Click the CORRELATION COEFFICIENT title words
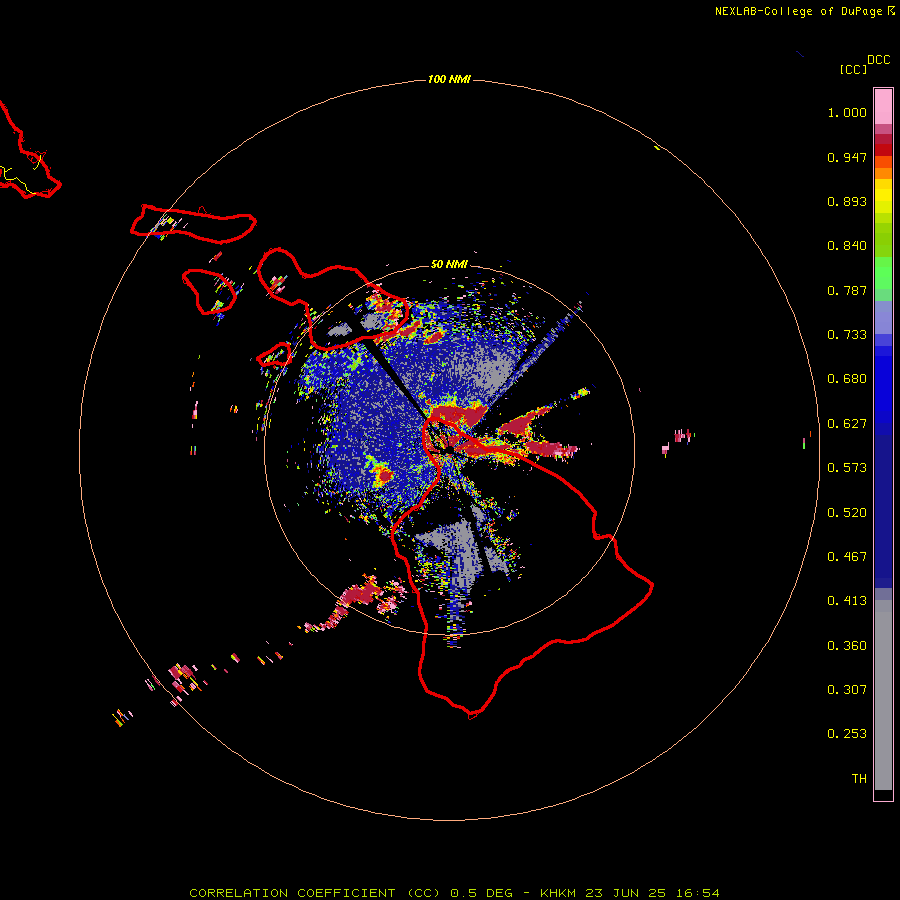The height and width of the screenshot is (900, 900). click(292, 893)
